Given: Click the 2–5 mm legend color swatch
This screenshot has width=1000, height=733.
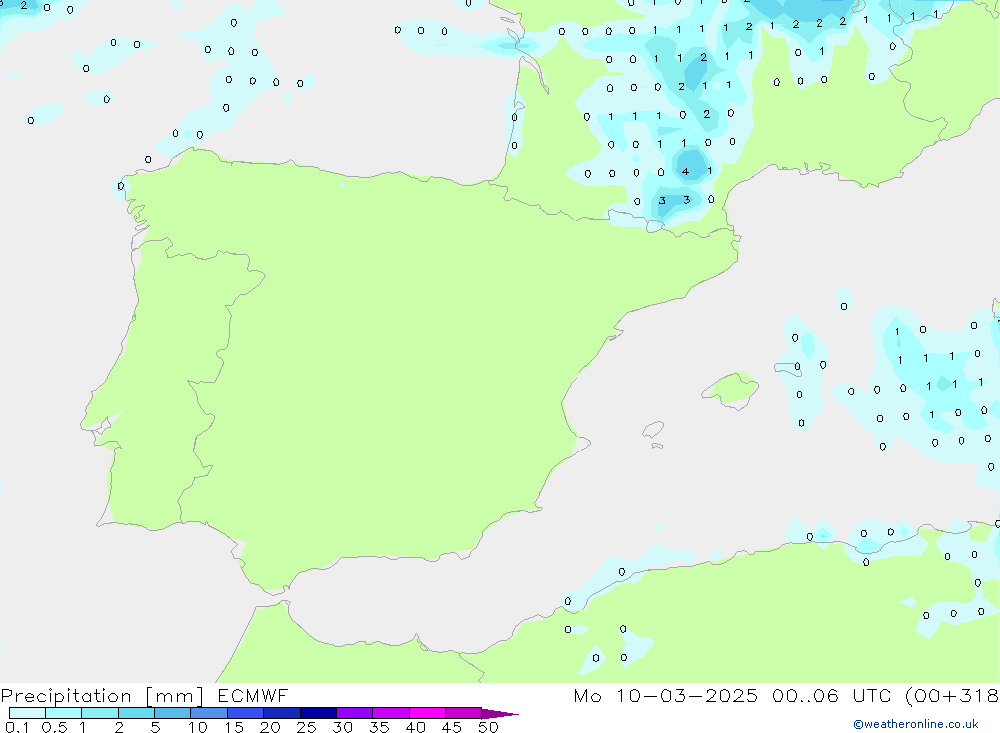Looking at the screenshot, I should (x=136, y=713).
